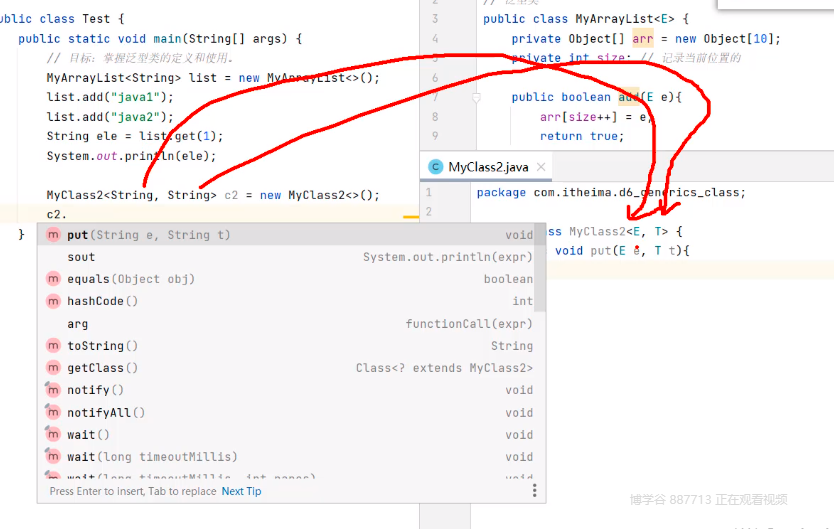This screenshot has width=834, height=529.
Task: Select notify() completion entry
Action: (x=286, y=390)
